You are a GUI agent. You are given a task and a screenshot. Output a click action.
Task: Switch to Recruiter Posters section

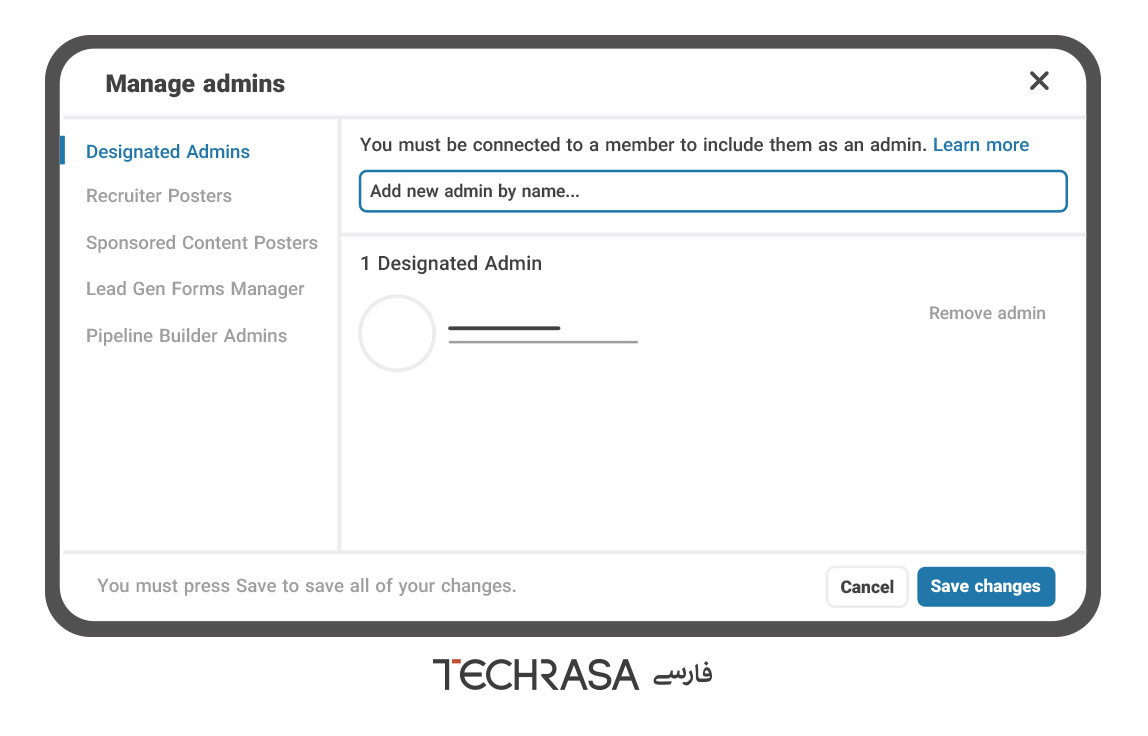159,196
